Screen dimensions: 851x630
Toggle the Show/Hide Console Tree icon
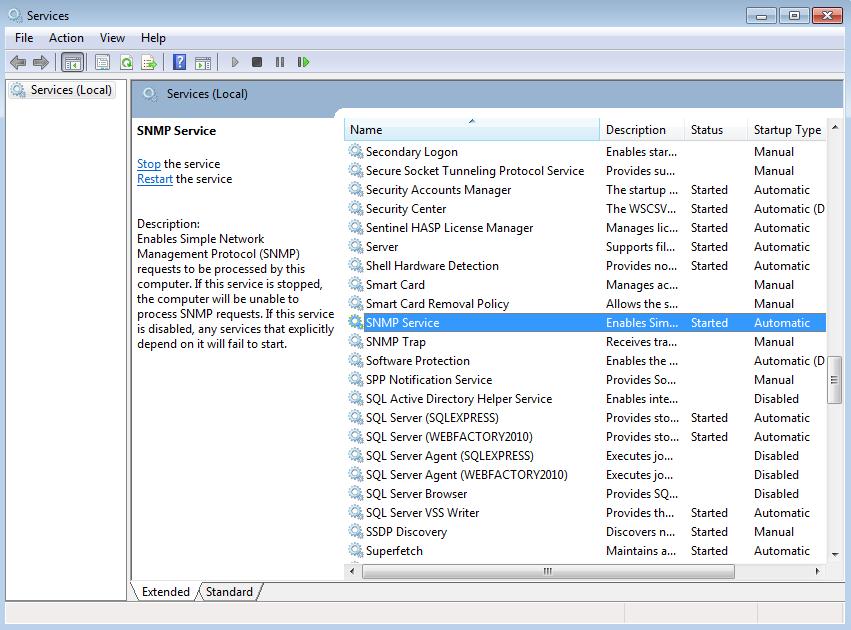72,62
